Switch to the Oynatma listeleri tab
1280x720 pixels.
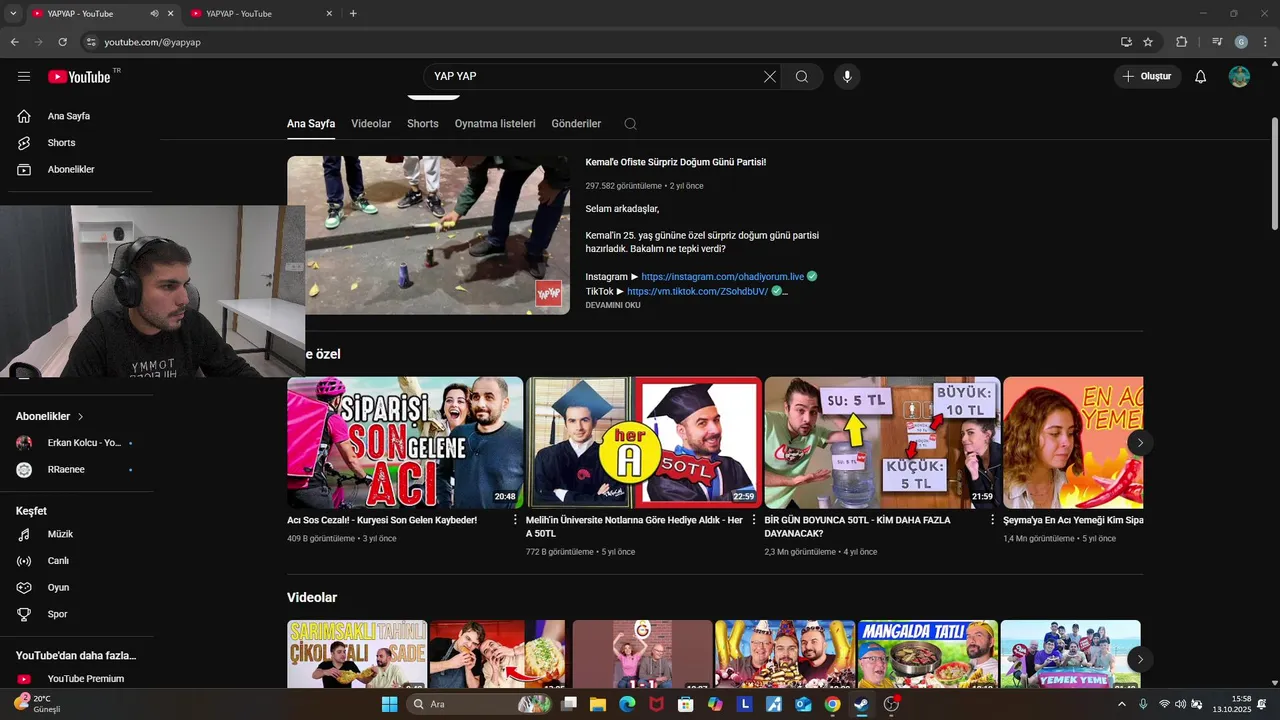pyautogui.click(x=495, y=124)
